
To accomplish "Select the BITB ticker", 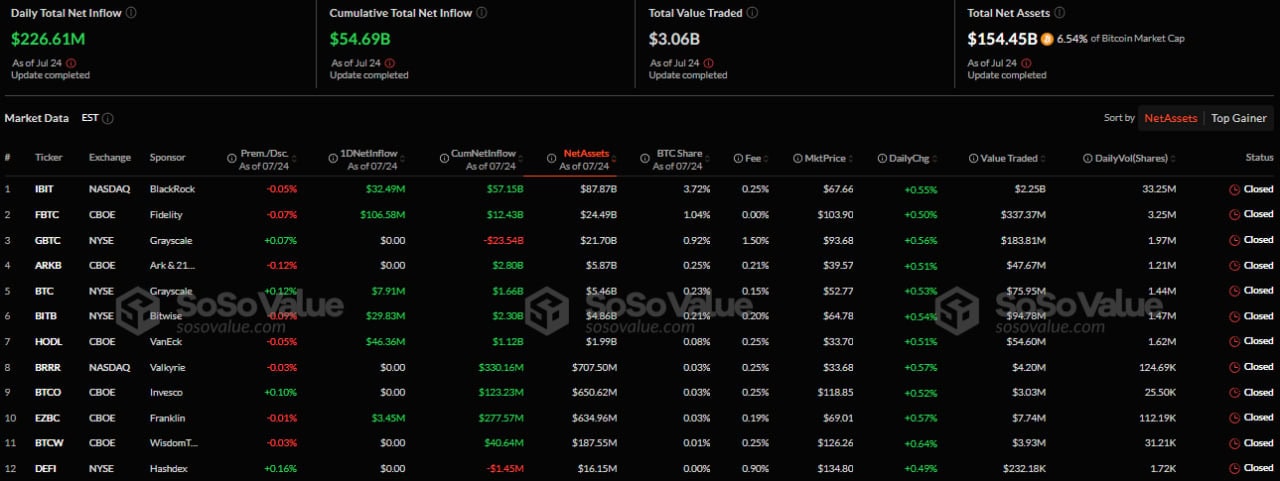I will pyautogui.click(x=45, y=316).
